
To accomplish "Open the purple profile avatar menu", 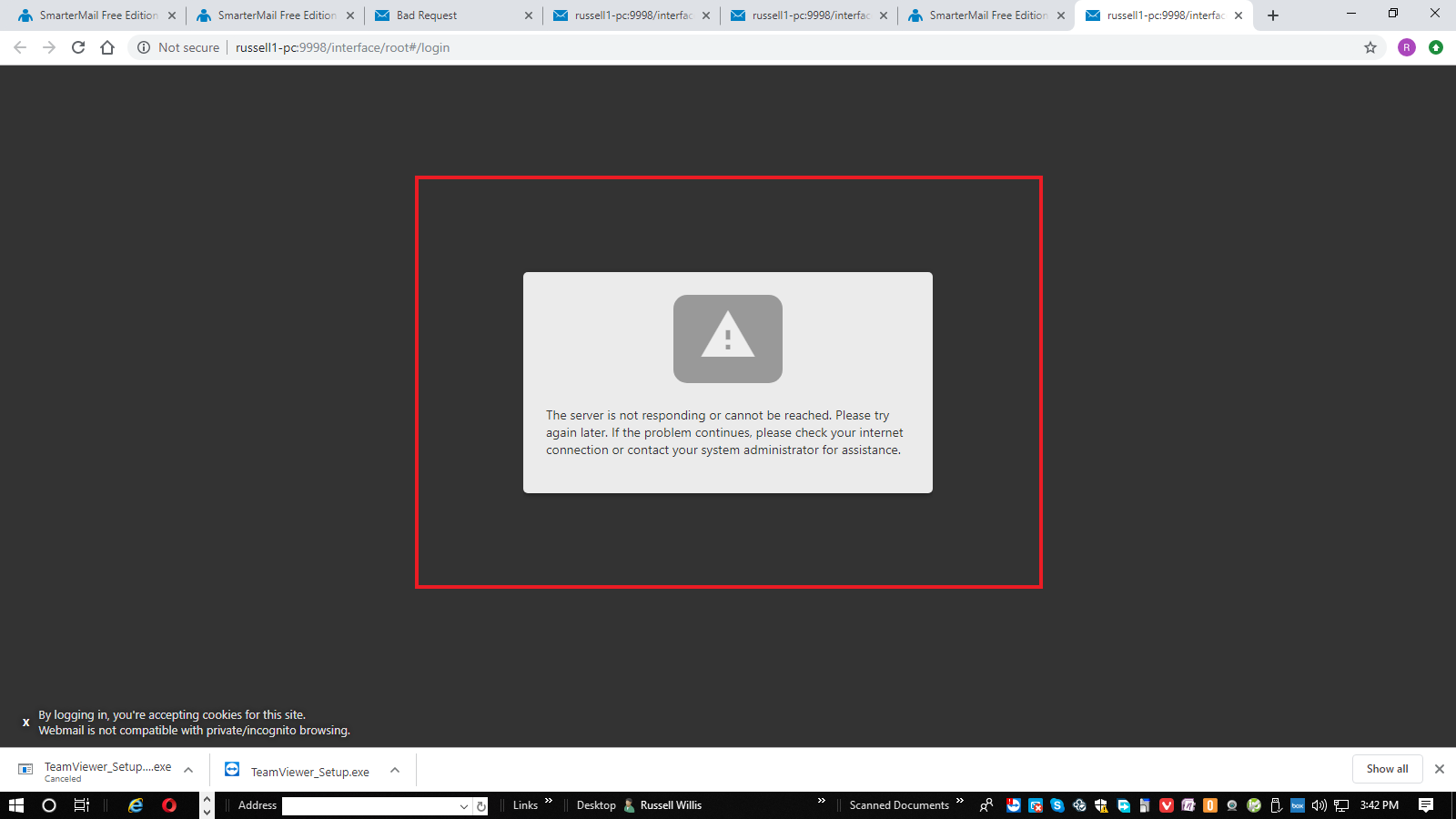I will 1407,47.
